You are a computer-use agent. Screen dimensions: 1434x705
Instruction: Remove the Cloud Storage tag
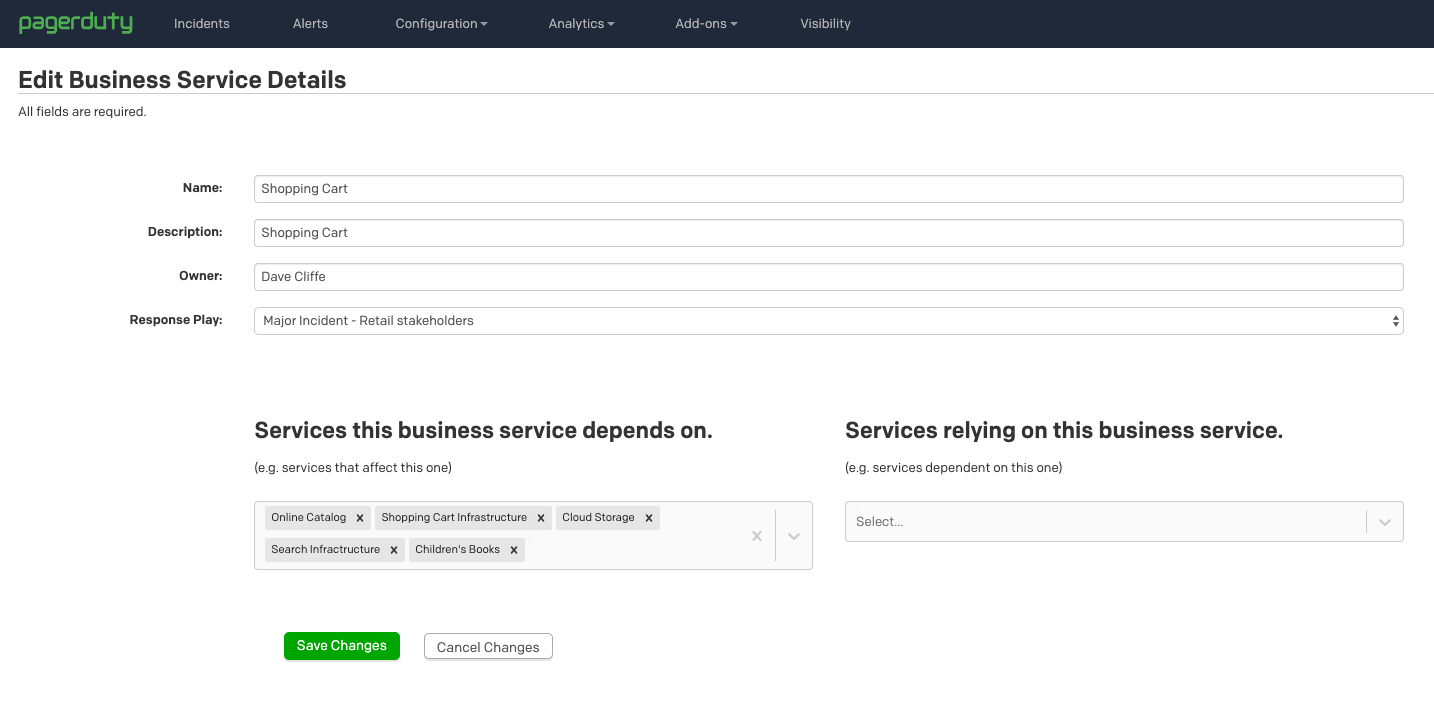pyautogui.click(x=649, y=518)
